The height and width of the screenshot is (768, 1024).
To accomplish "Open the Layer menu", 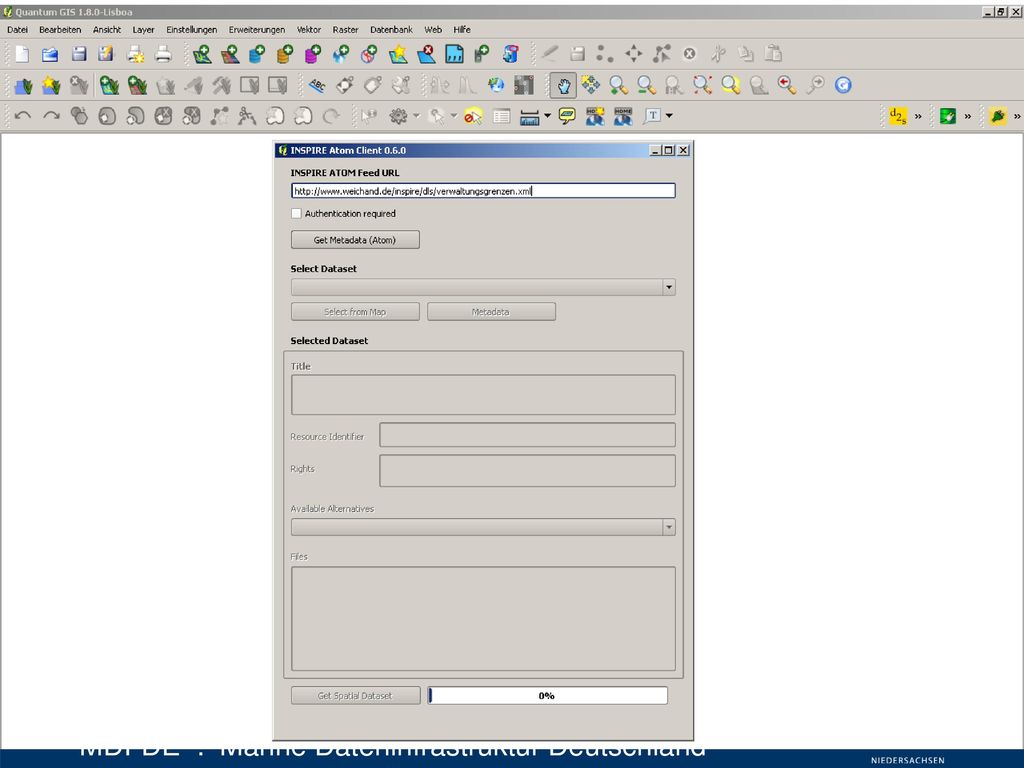I will pyautogui.click(x=143, y=29).
